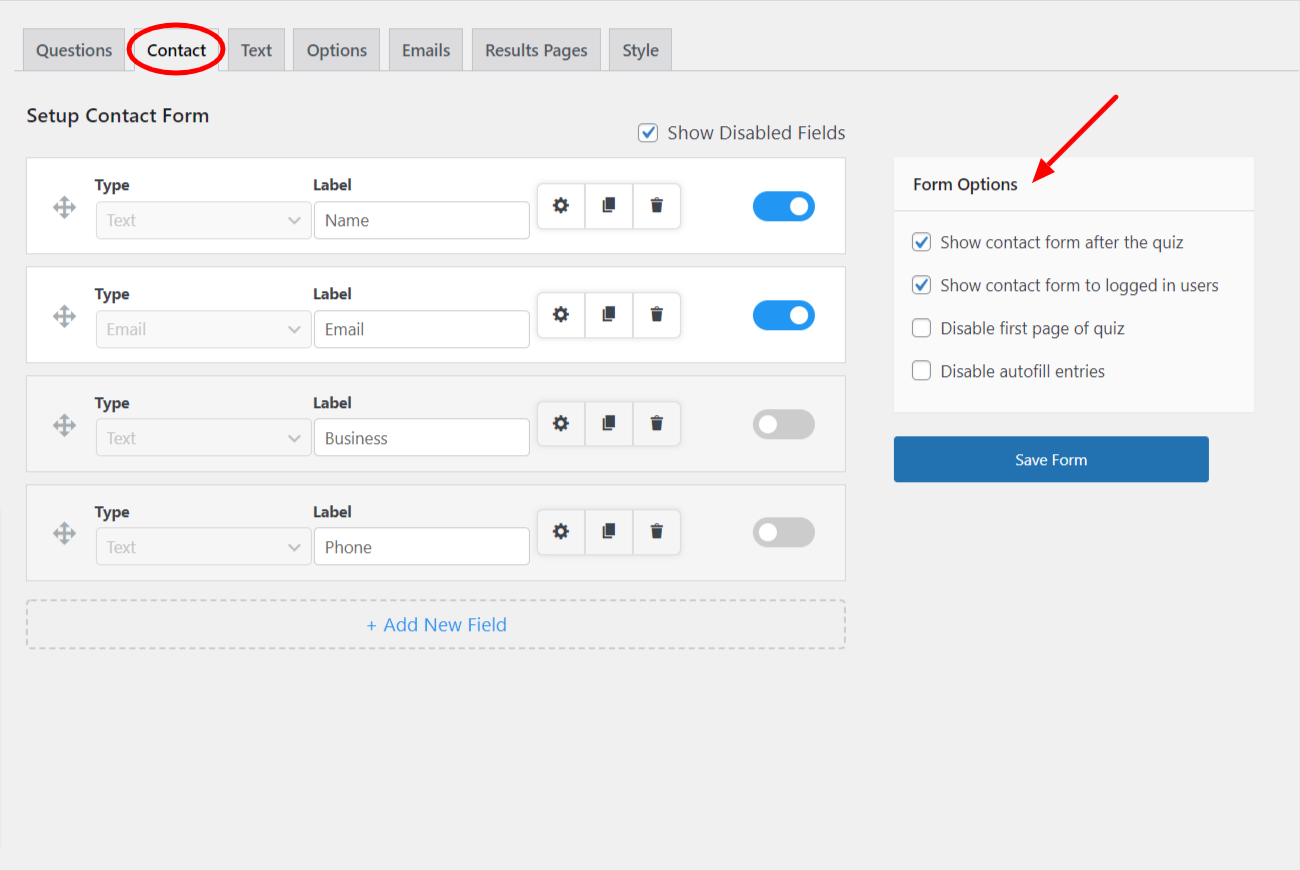The height and width of the screenshot is (870, 1300).
Task: Enable the Business field toggle
Action: coord(783,424)
